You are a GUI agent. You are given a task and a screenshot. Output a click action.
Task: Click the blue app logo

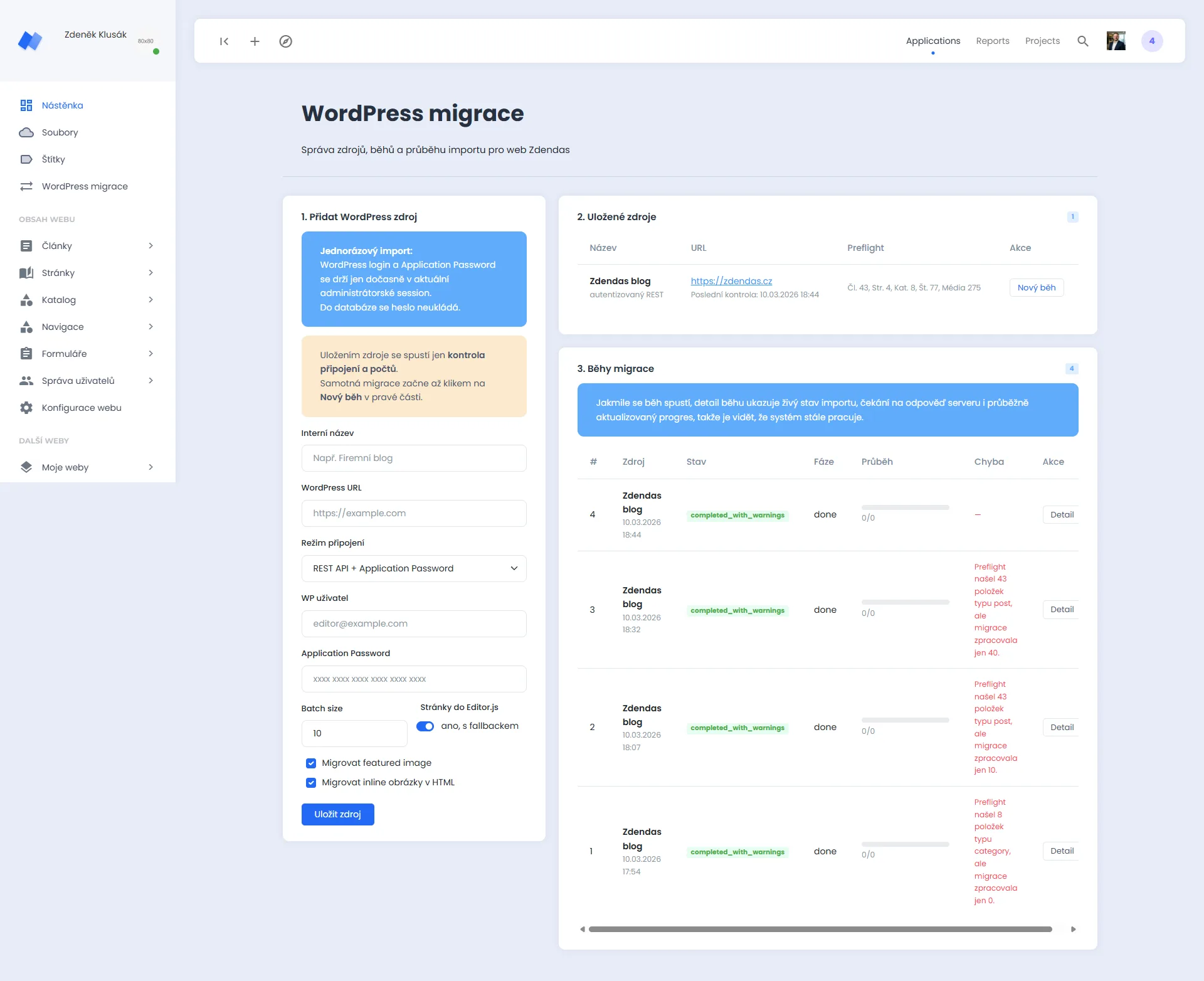(29, 41)
